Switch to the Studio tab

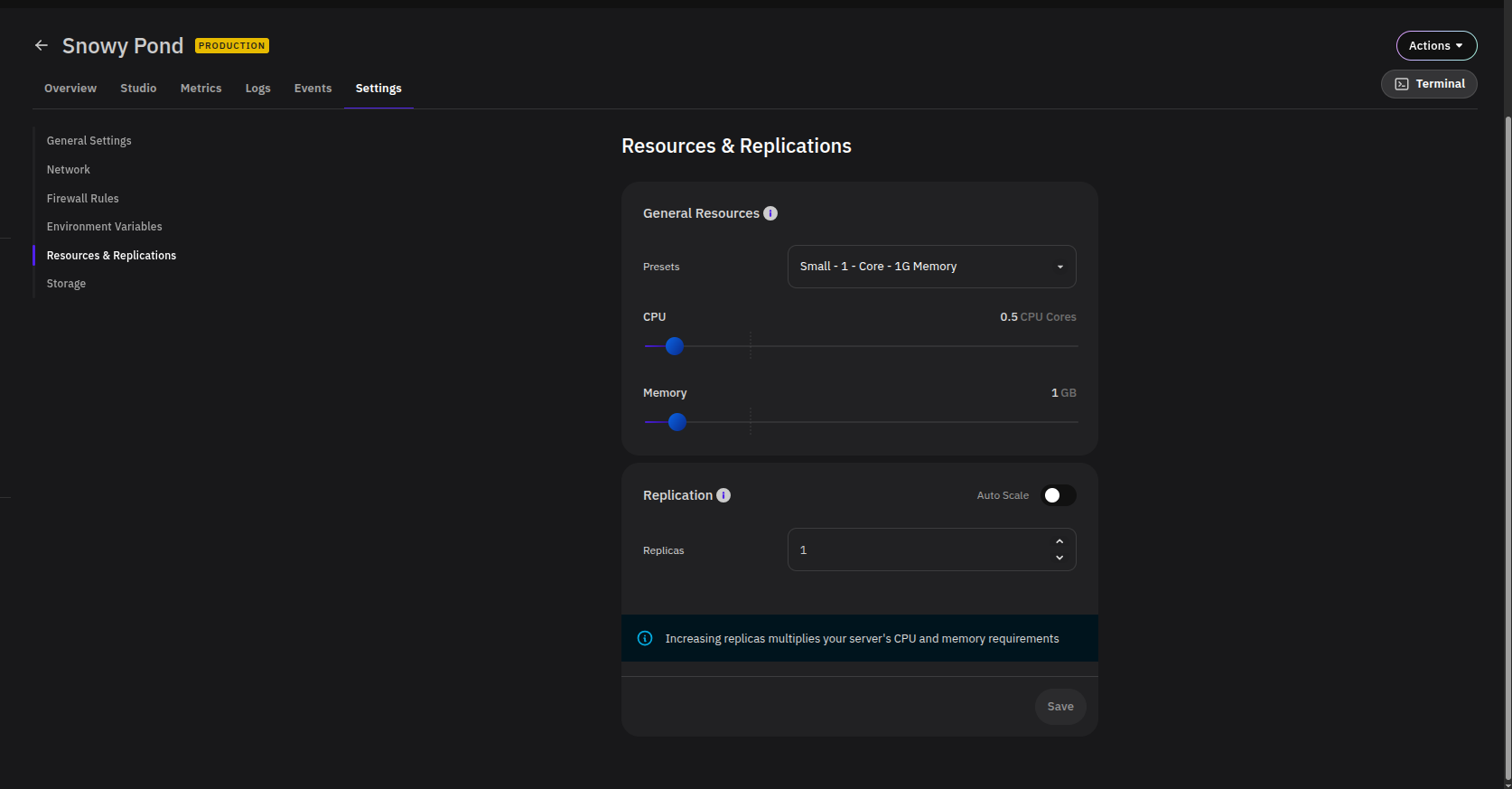click(138, 89)
